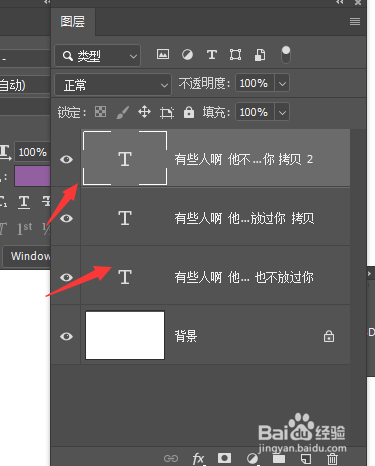
Task: Select the white 背景 layer thumbnail
Action: [x=125, y=335]
